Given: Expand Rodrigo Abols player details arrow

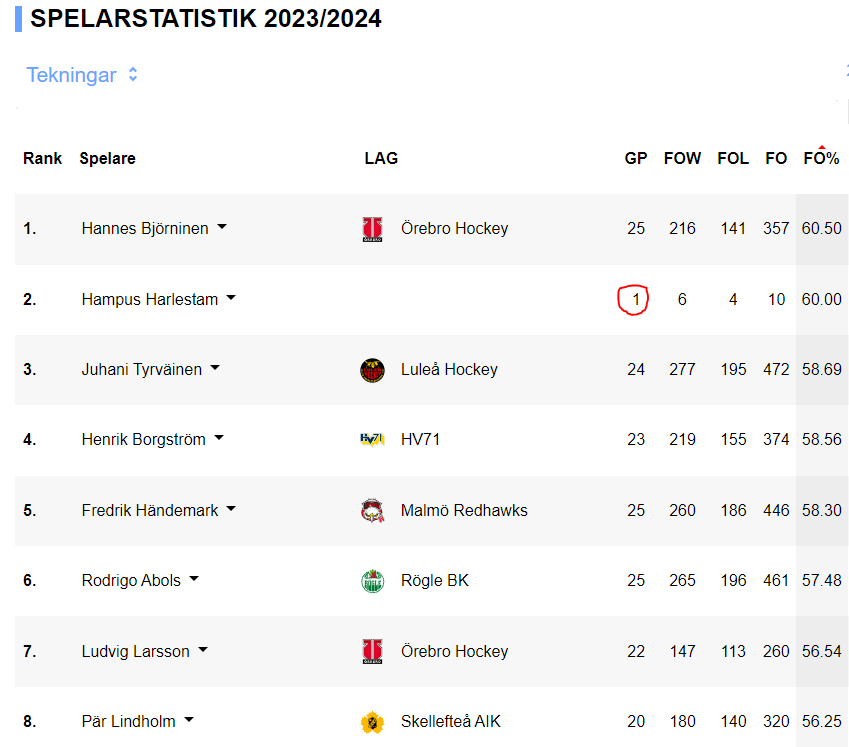Looking at the screenshot, I should 194,579.
